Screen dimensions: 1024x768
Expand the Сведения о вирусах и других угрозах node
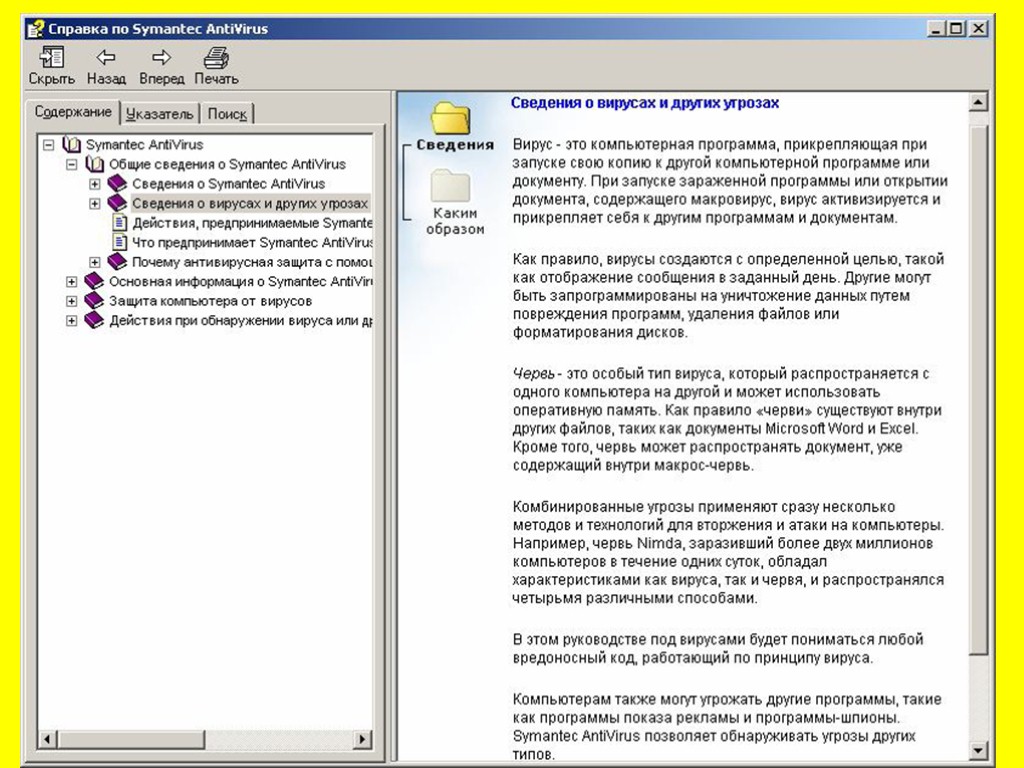point(95,203)
